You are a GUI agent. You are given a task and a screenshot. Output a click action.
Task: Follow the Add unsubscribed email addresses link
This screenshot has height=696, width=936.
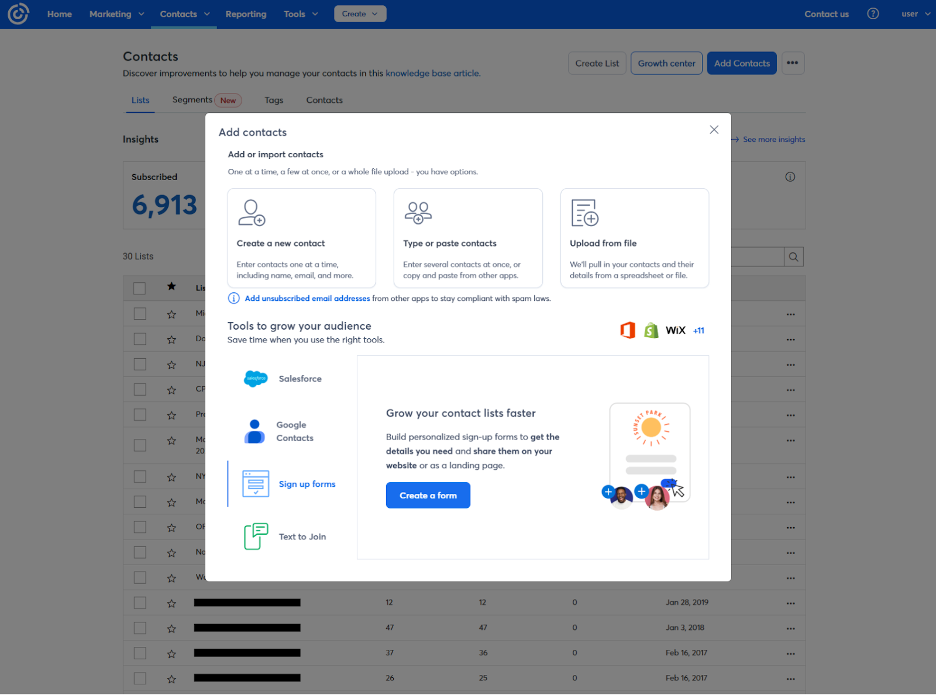point(307,298)
